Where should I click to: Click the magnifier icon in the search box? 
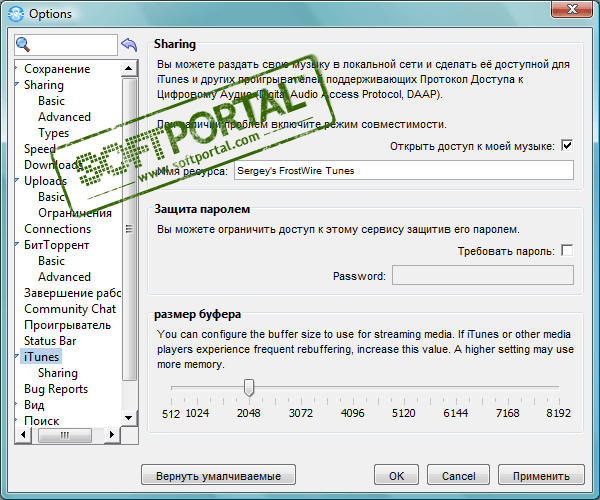tap(23, 45)
